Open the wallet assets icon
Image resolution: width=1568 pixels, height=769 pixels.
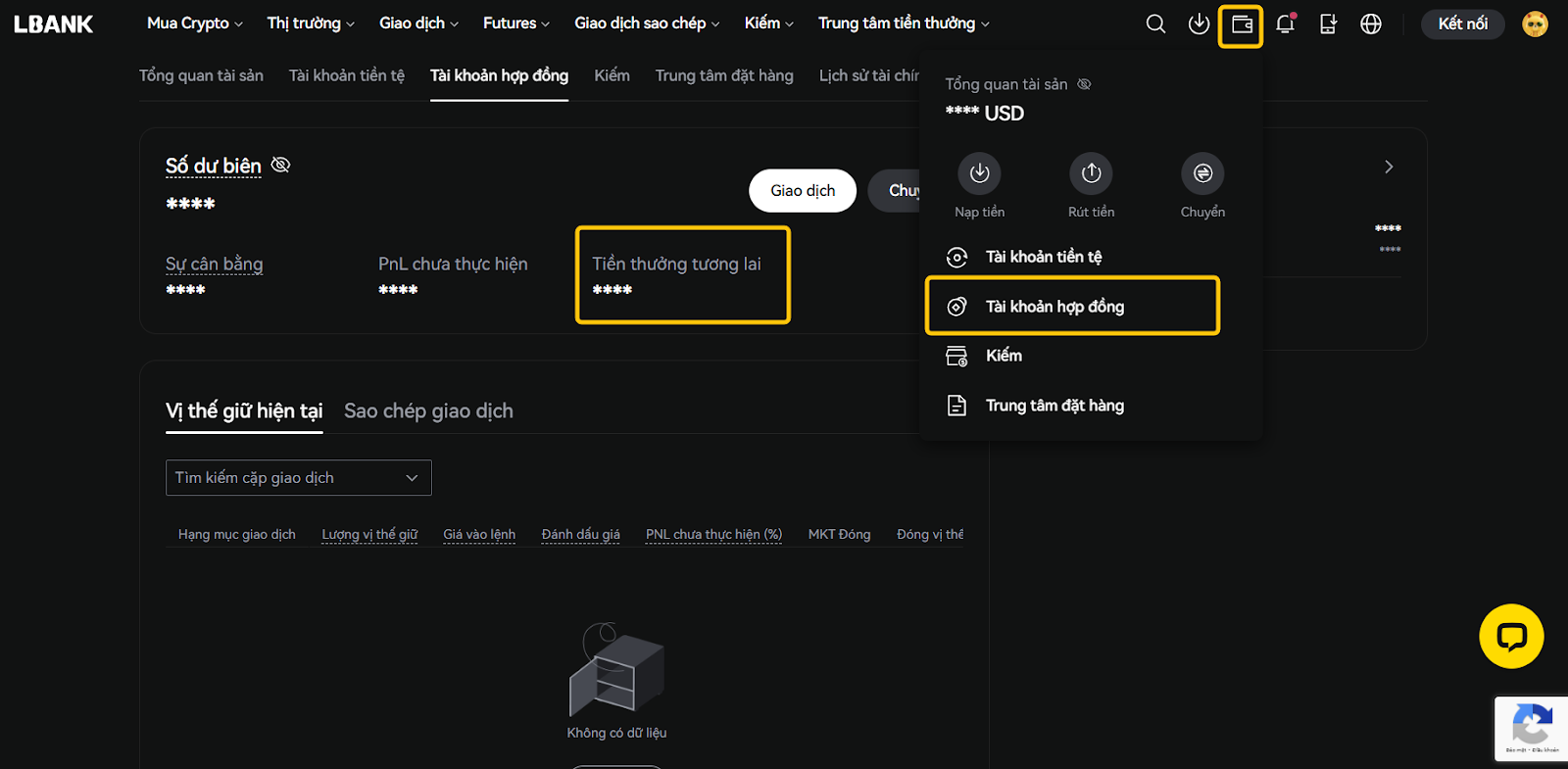(x=1241, y=25)
